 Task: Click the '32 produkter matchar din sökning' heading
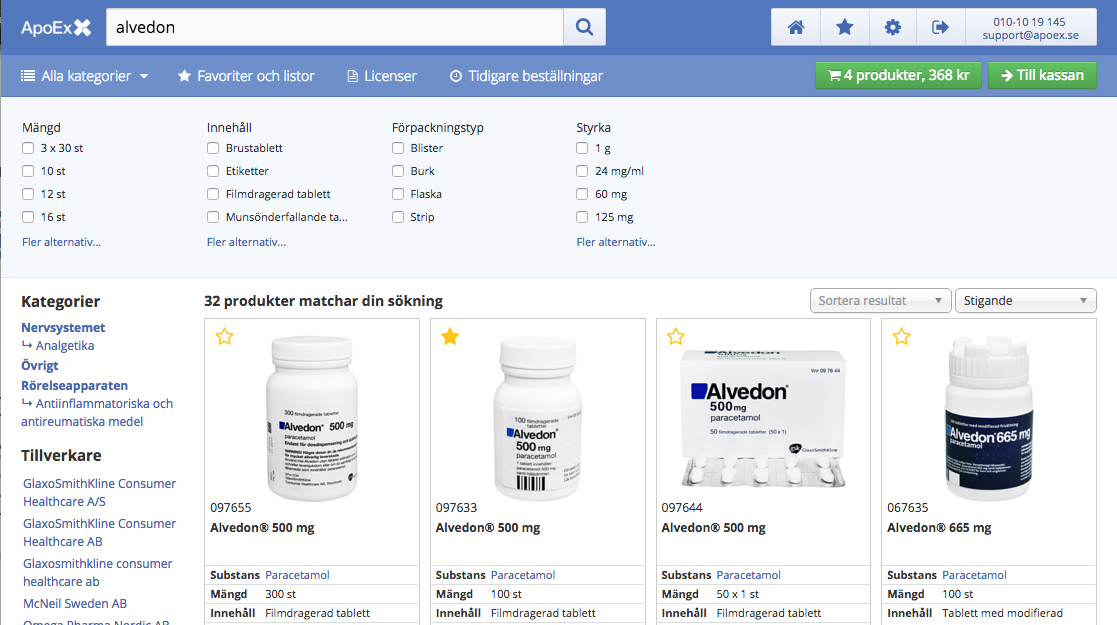point(323,301)
